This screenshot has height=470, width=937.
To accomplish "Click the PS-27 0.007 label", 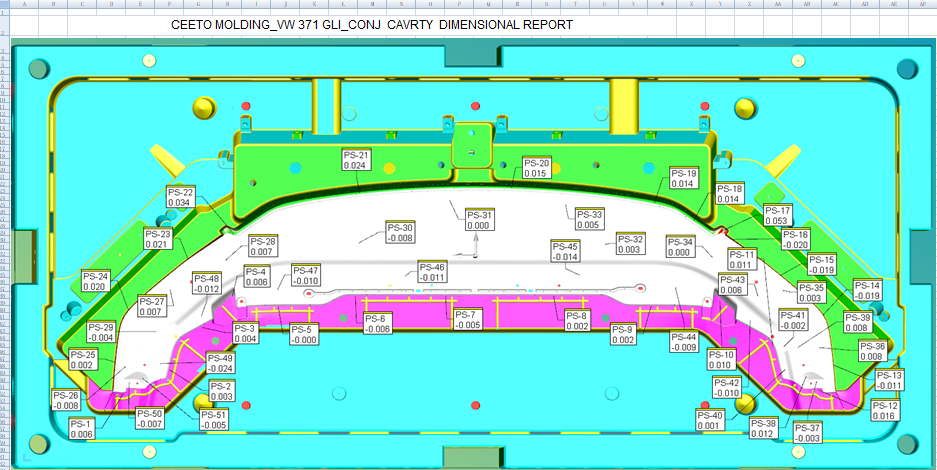I will click(152, 306).
